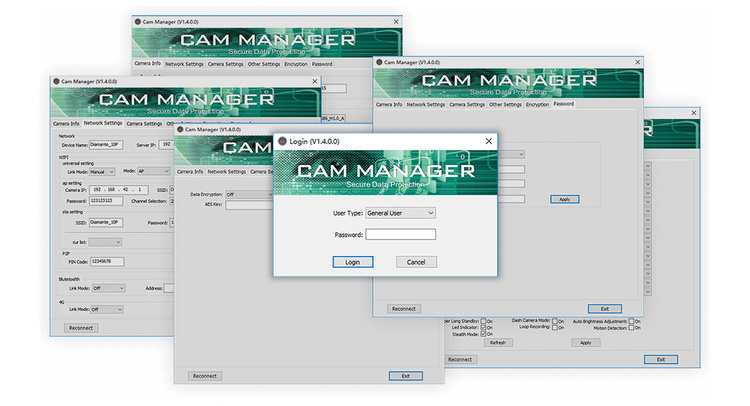Close the Password tab Cam Manager window
750x406 pixels.
pos(636,62)
